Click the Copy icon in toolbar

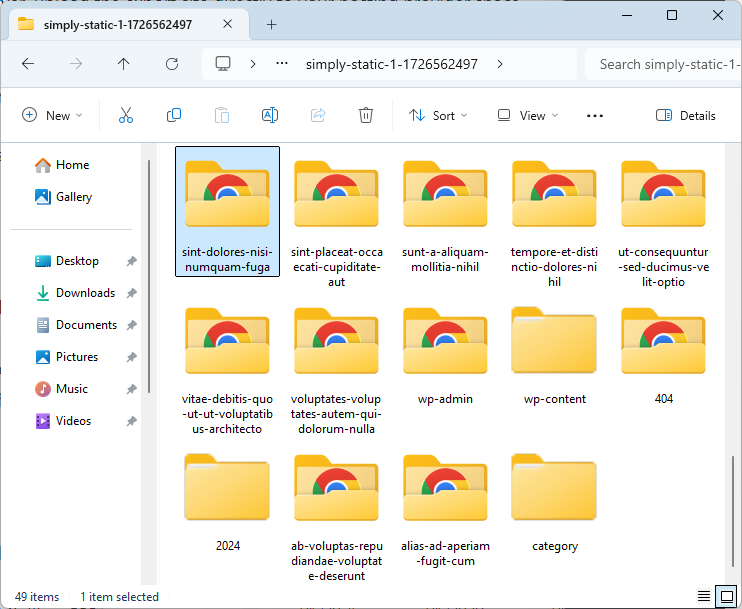[174, 116]
